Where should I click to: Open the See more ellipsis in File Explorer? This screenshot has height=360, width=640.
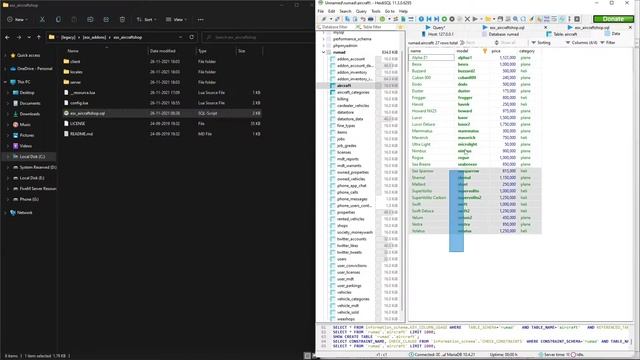click(200, 20)
